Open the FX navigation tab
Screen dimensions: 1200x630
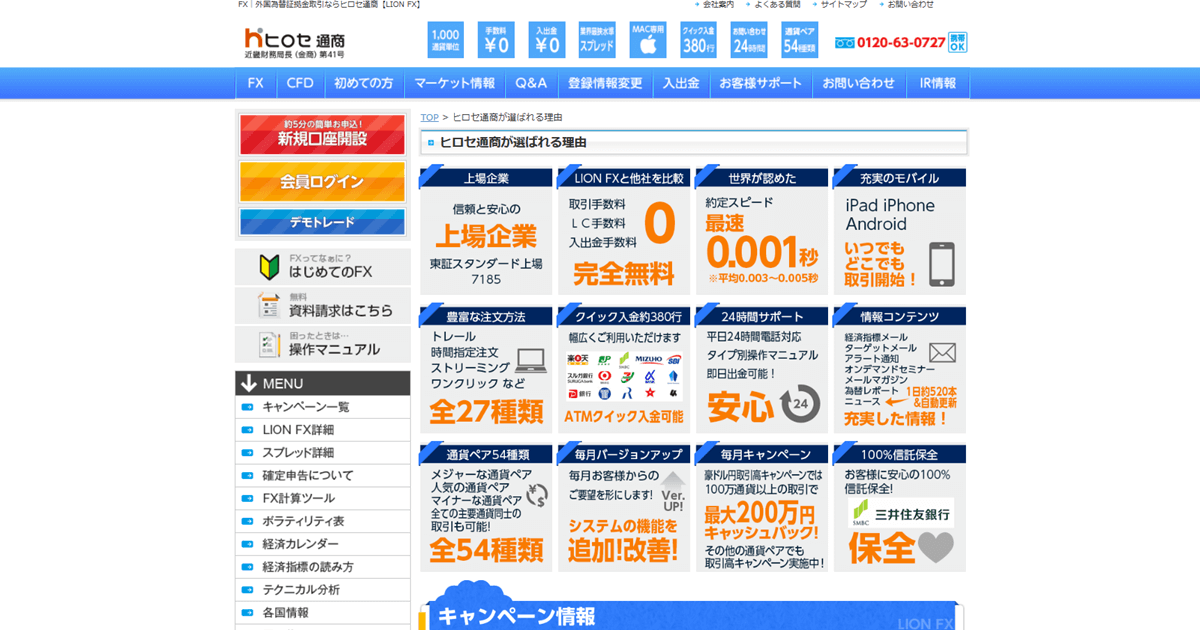(x=256, y=83)
